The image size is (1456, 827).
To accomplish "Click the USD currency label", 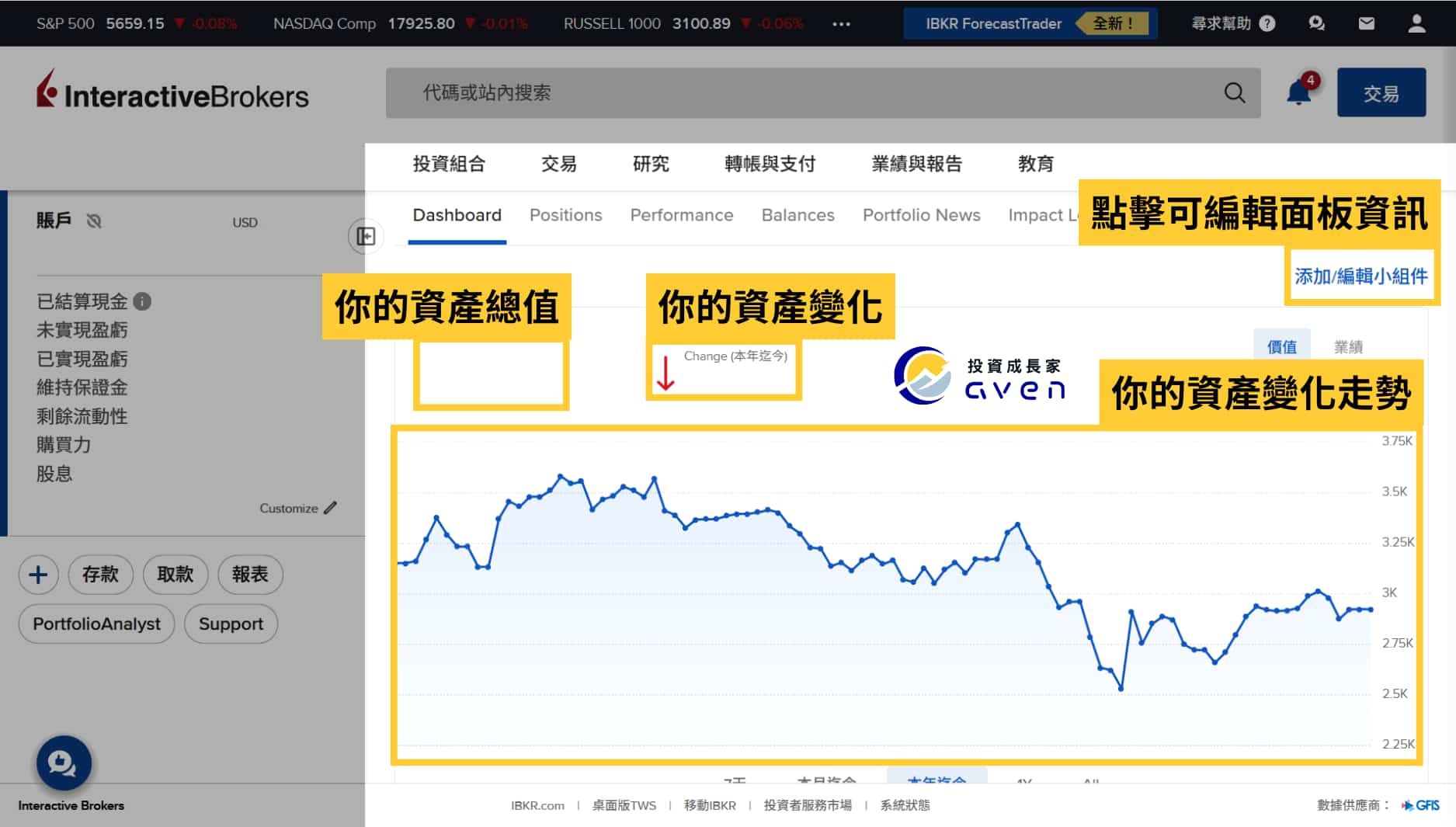I will (245, 223).
